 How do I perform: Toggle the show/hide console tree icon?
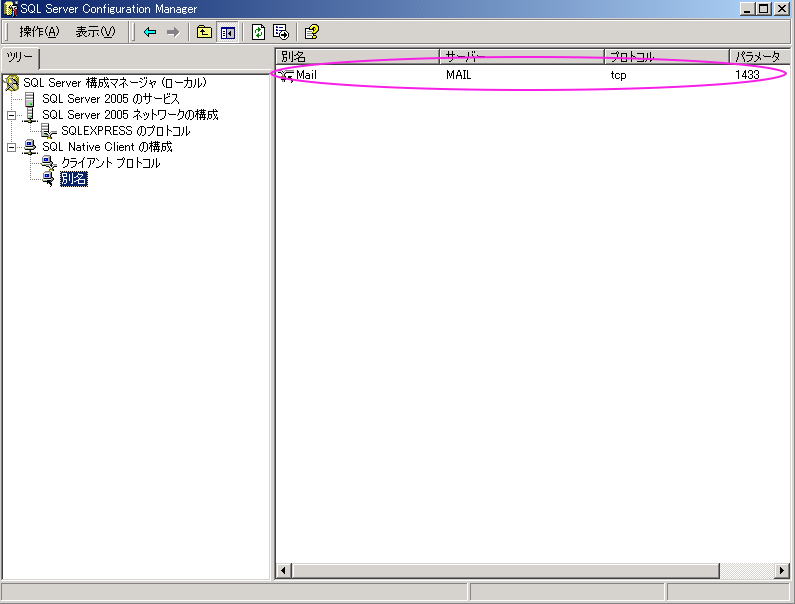point(227,32)
